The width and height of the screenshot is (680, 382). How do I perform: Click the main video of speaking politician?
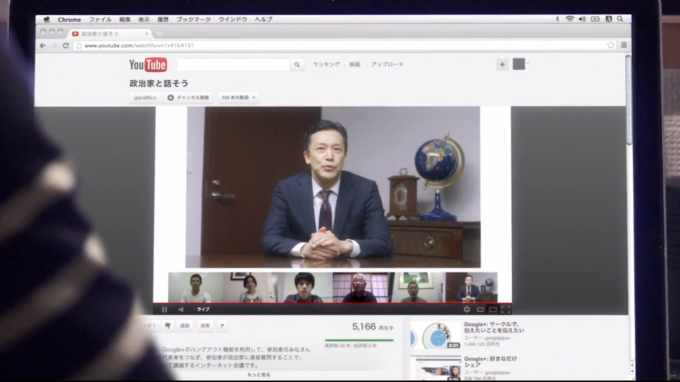pos(333,187)
